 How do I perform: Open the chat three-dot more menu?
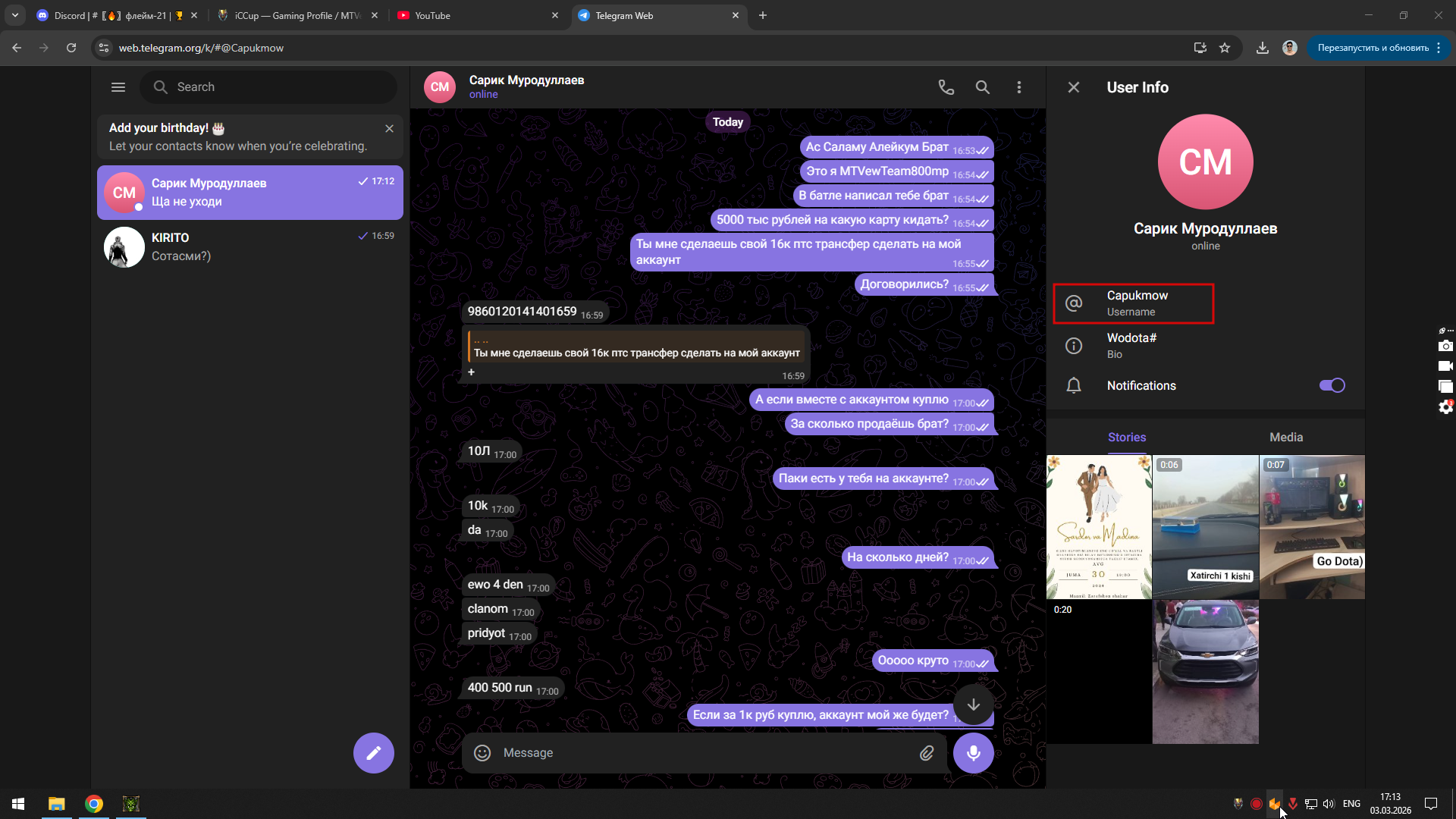(x=1018, y=87)
